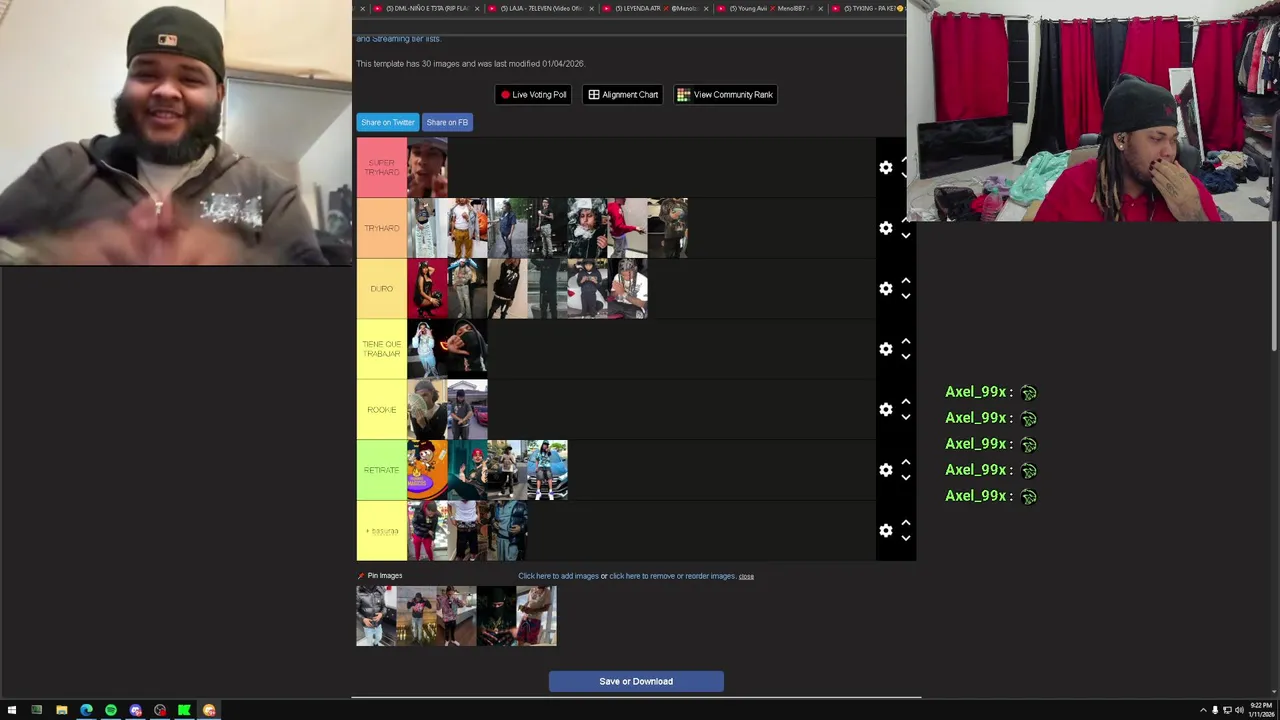Open settings gear for DURO tier

click(x=886, y=289)
